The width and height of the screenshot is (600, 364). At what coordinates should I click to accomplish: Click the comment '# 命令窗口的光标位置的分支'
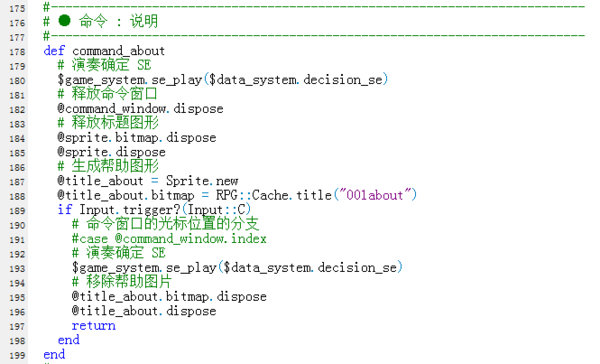click(x=165, y=224)
